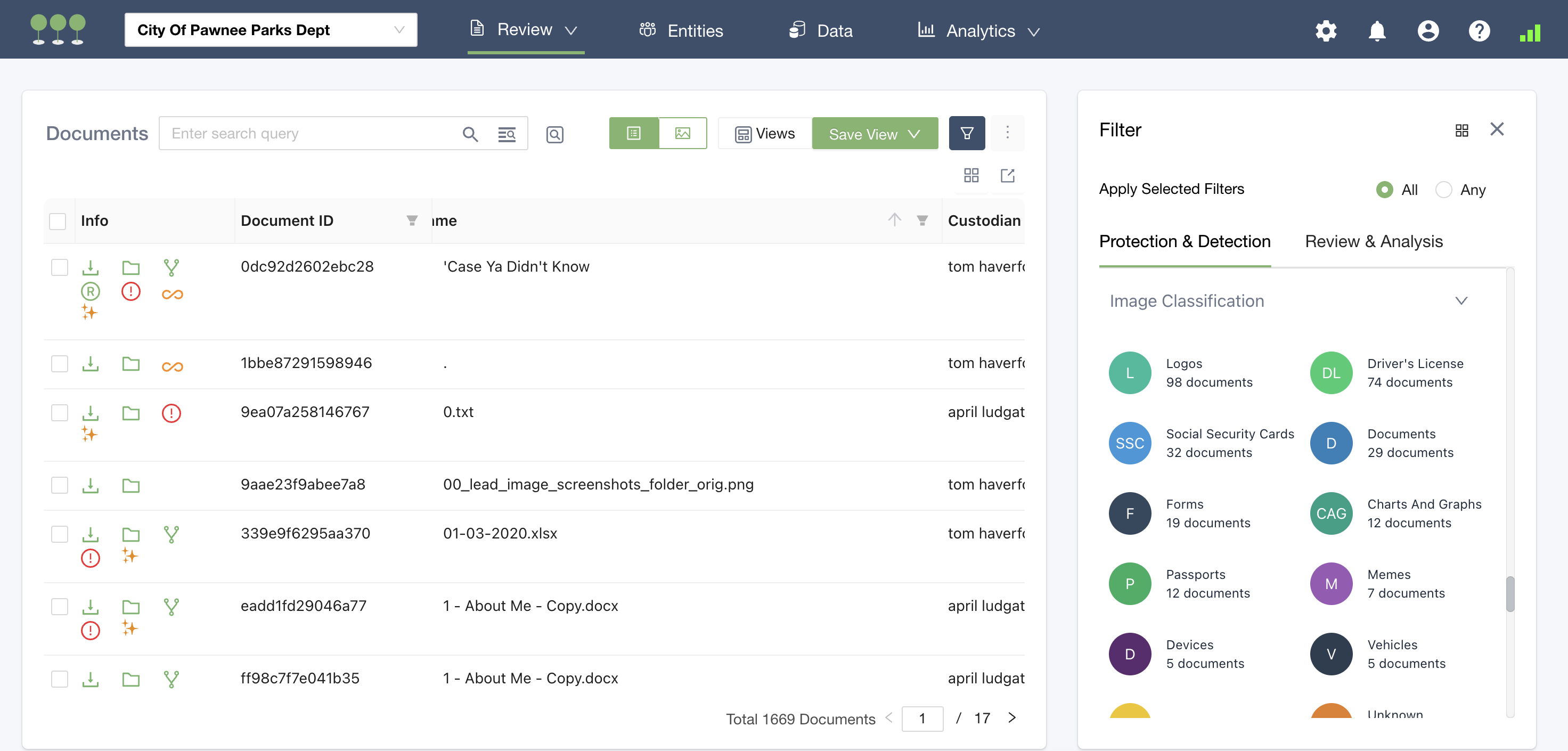Click the Views button
1568x751 pixels.
pos(764,134)
